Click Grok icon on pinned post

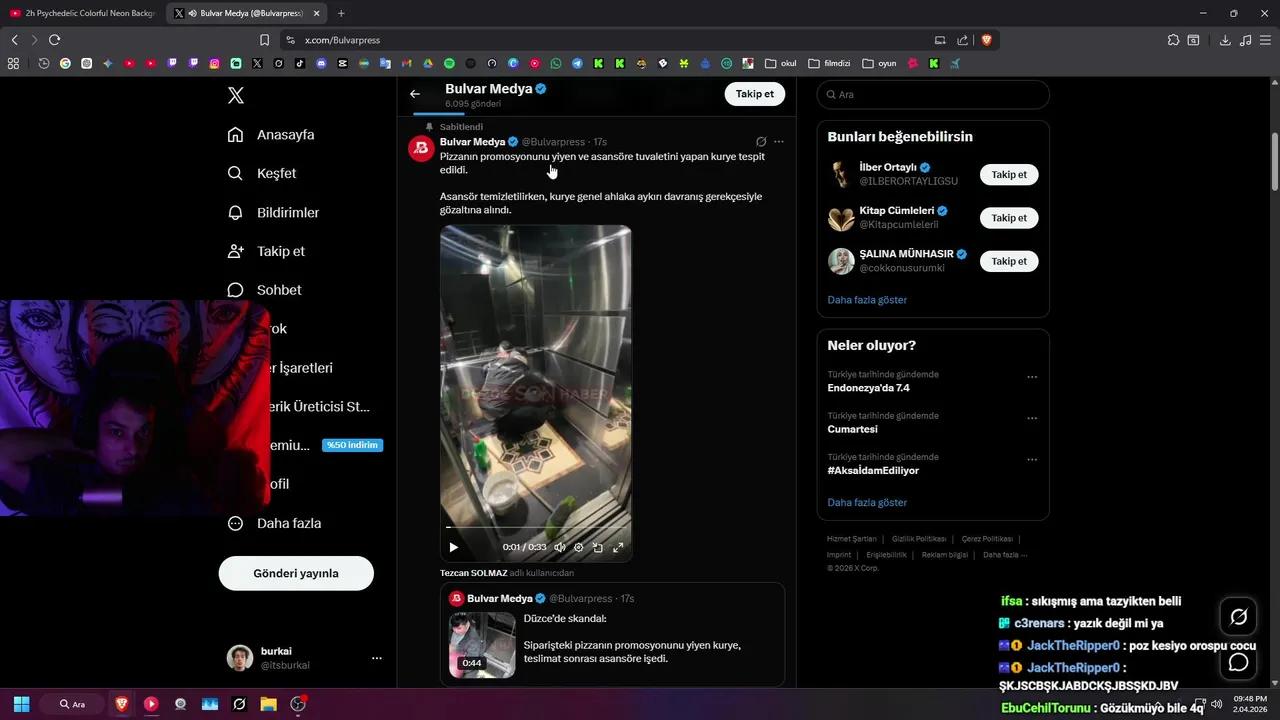tap(761, 142)
